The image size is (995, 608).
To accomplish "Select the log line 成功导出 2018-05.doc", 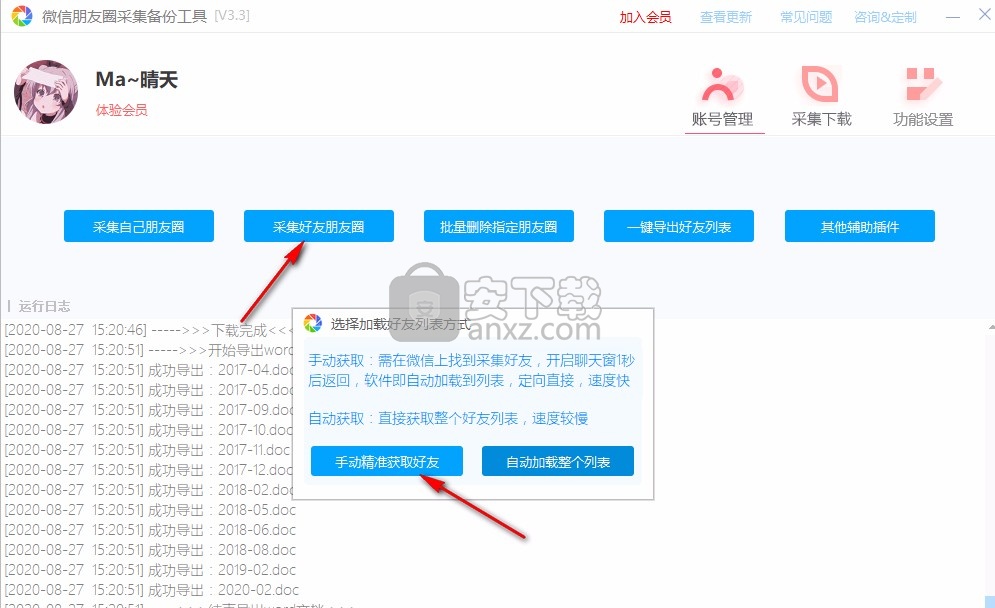I will click(x=150, y=510).
